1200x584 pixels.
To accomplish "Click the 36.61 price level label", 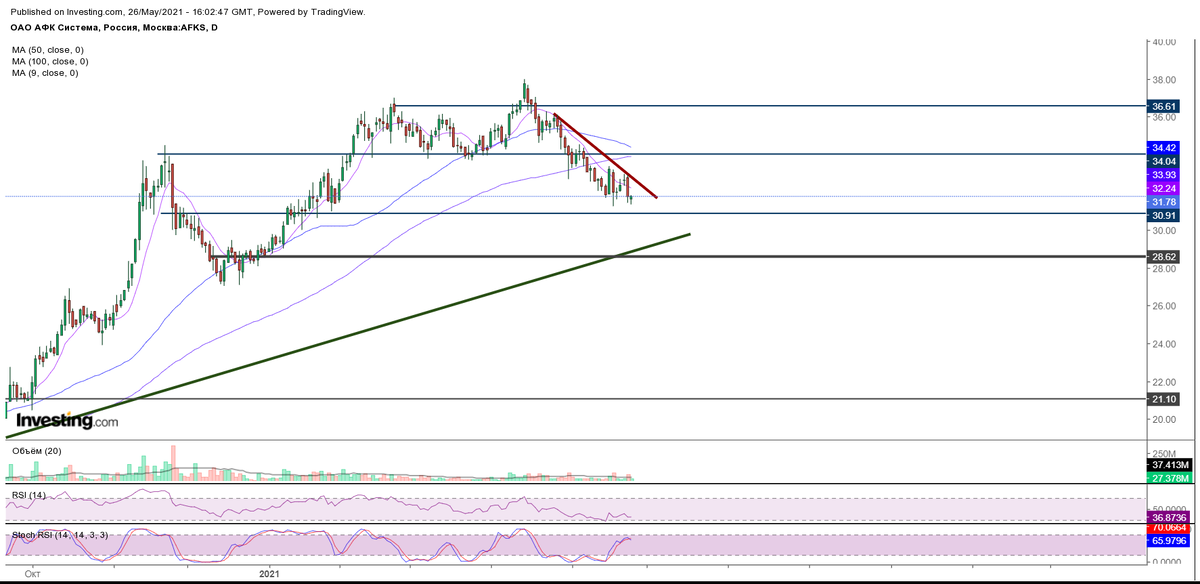I will pos(1164,106).
